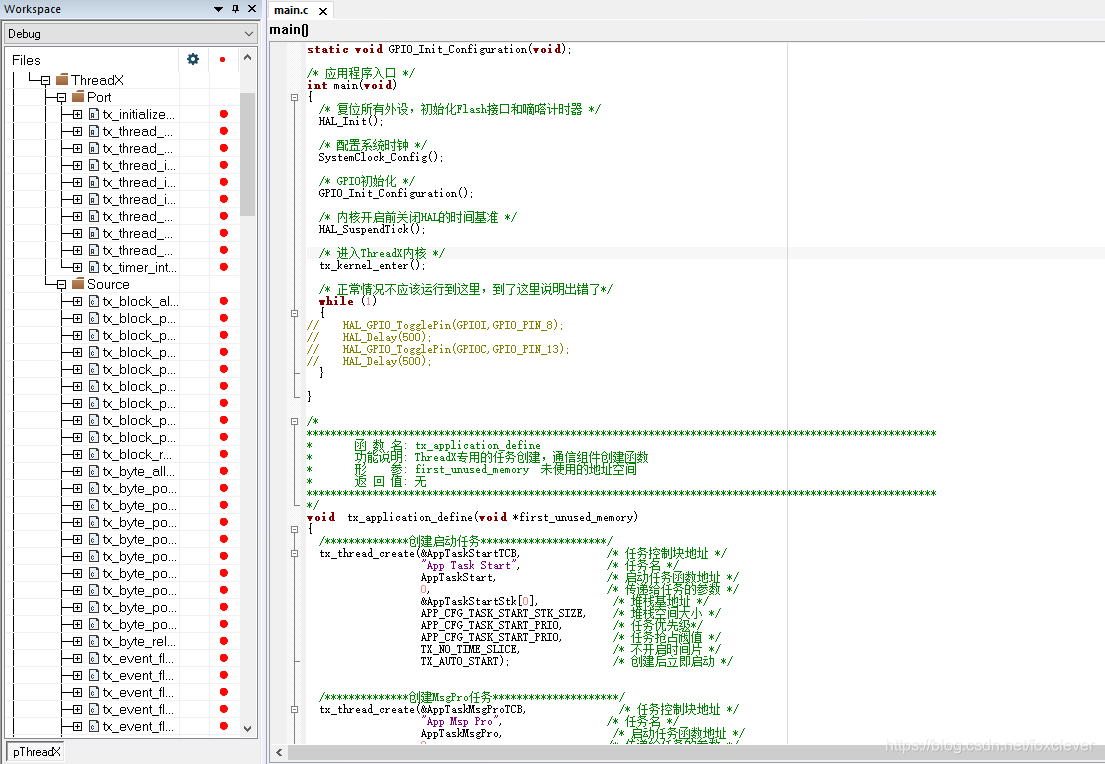Click the tx_initialize file icon
Image resolution: width=1105 pixels, height=764 pixels.
[x=94, y=113]
